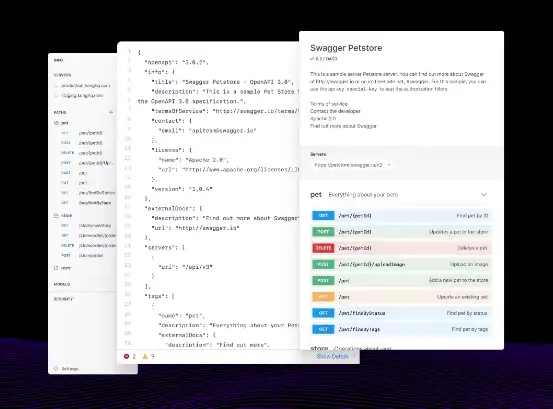Select the production server in the sidebar
Viewport: 553px width, 409px height.
(86, 86)
